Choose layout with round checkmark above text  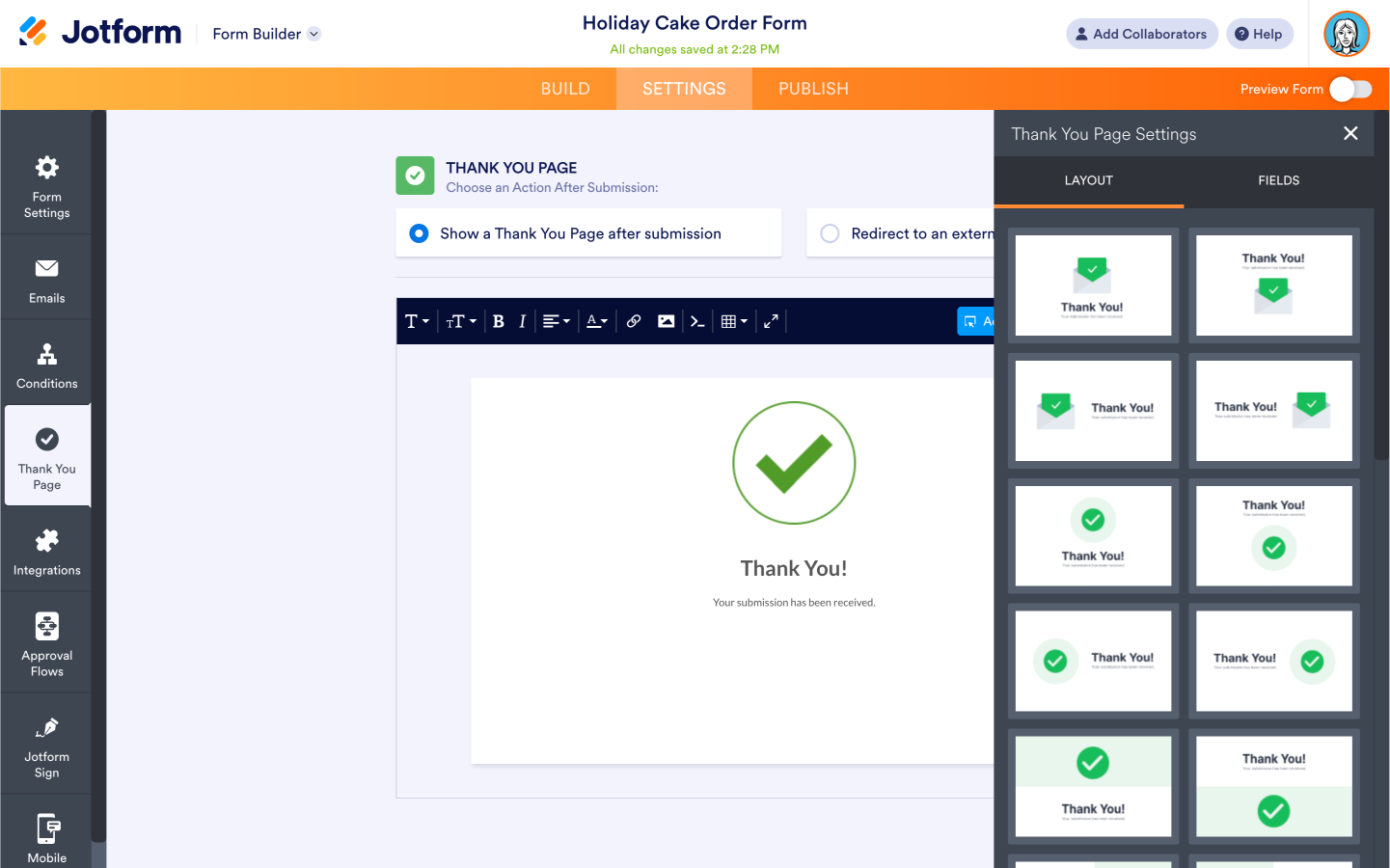[1093, 536]
